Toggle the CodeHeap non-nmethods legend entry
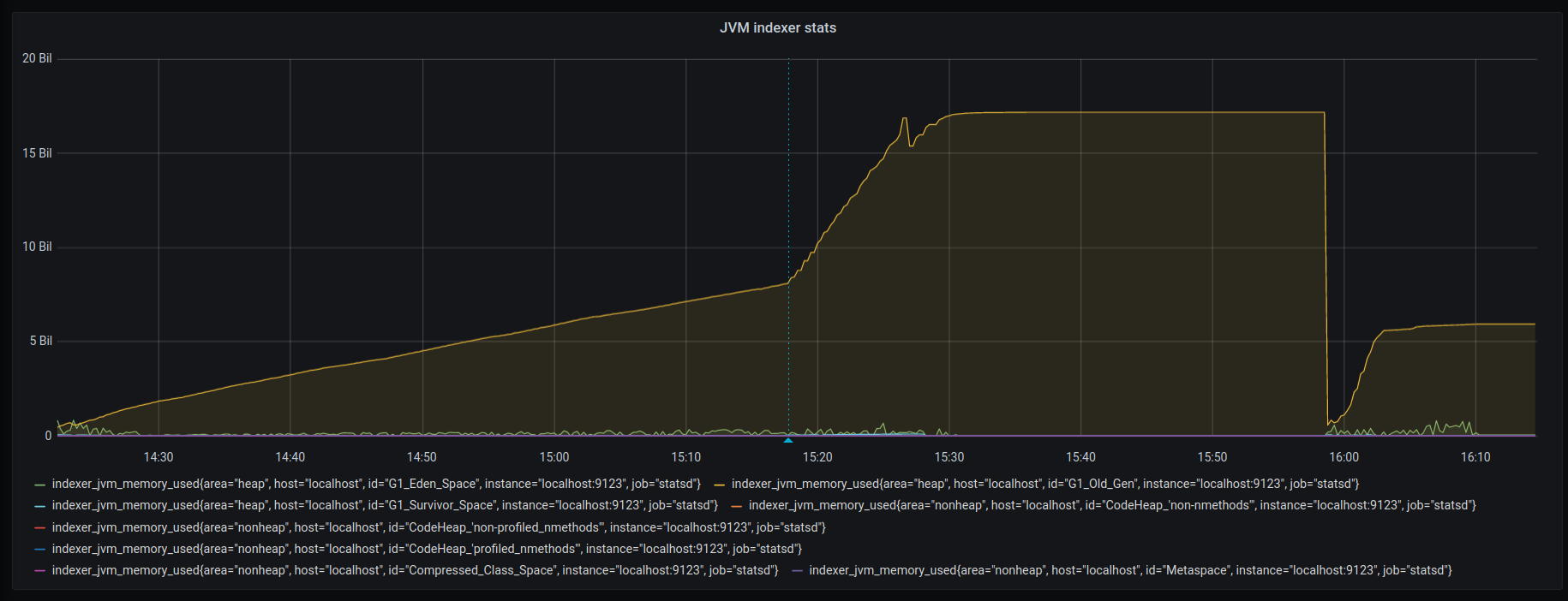Image resolution: width=1568 pixels, height=601 pixels. click(1112, 505)
